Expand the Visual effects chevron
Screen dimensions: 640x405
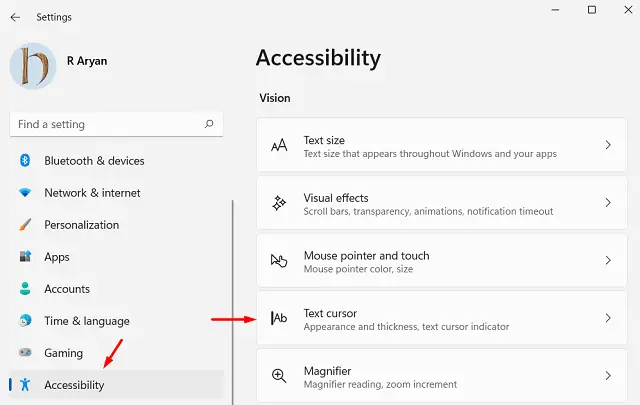pos(608,203)
